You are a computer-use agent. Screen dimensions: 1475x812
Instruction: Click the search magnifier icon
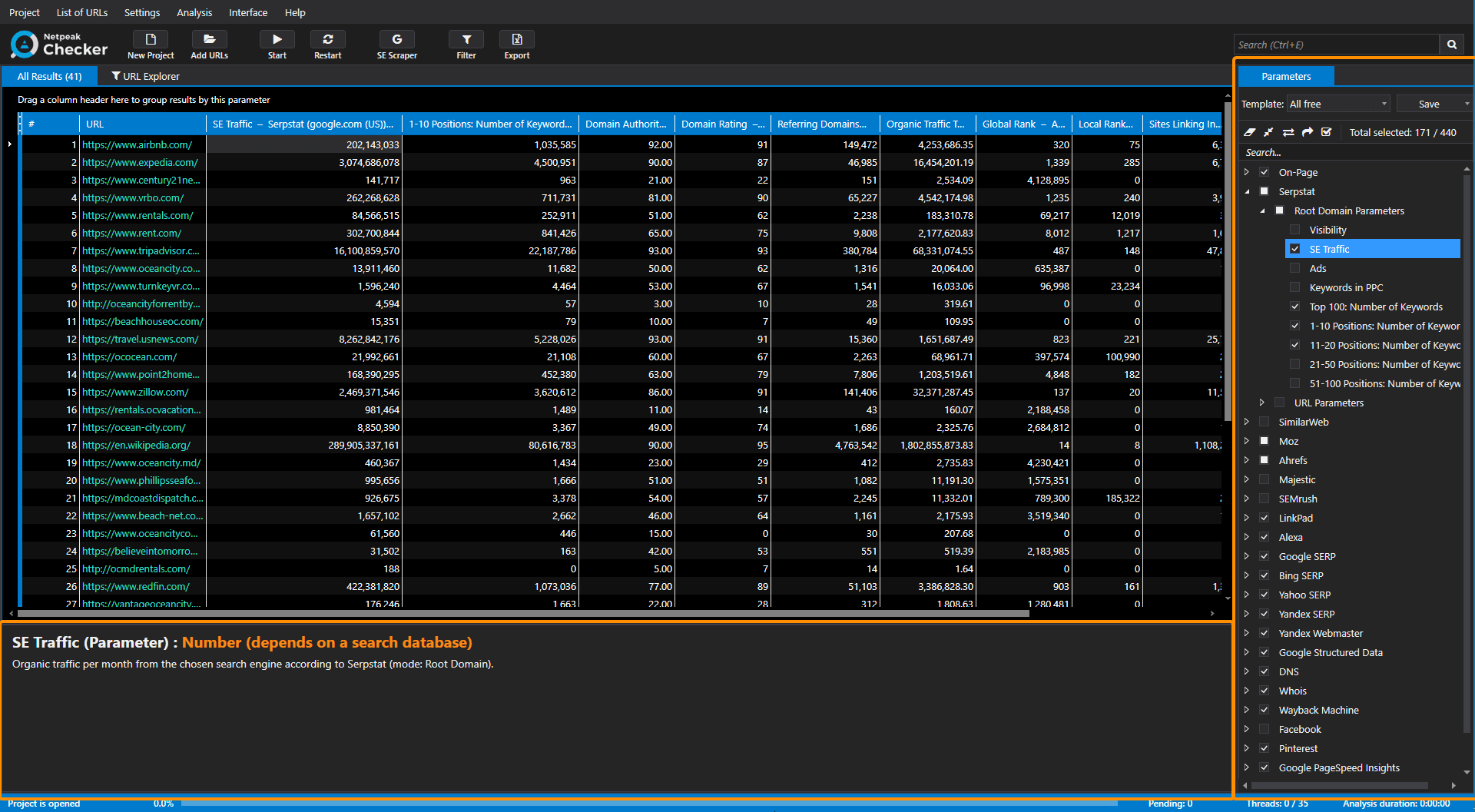[x=1452, y=45]
